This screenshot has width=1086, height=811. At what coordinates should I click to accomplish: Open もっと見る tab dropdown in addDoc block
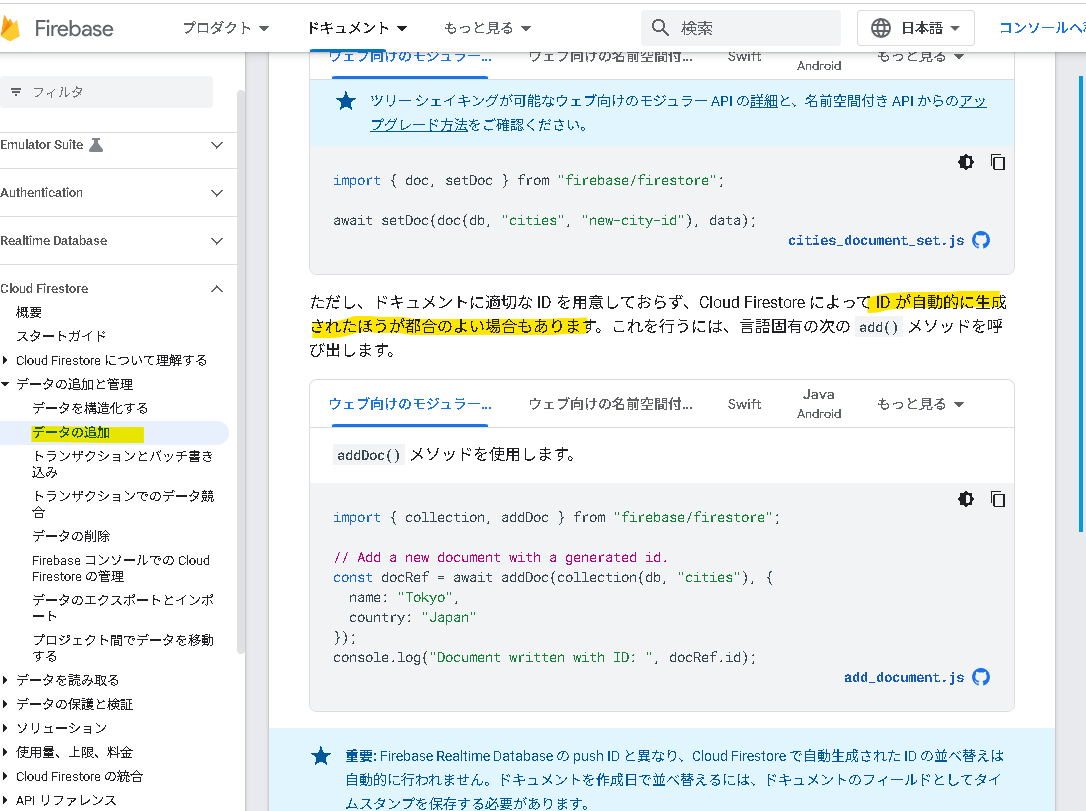pos(920,404)
